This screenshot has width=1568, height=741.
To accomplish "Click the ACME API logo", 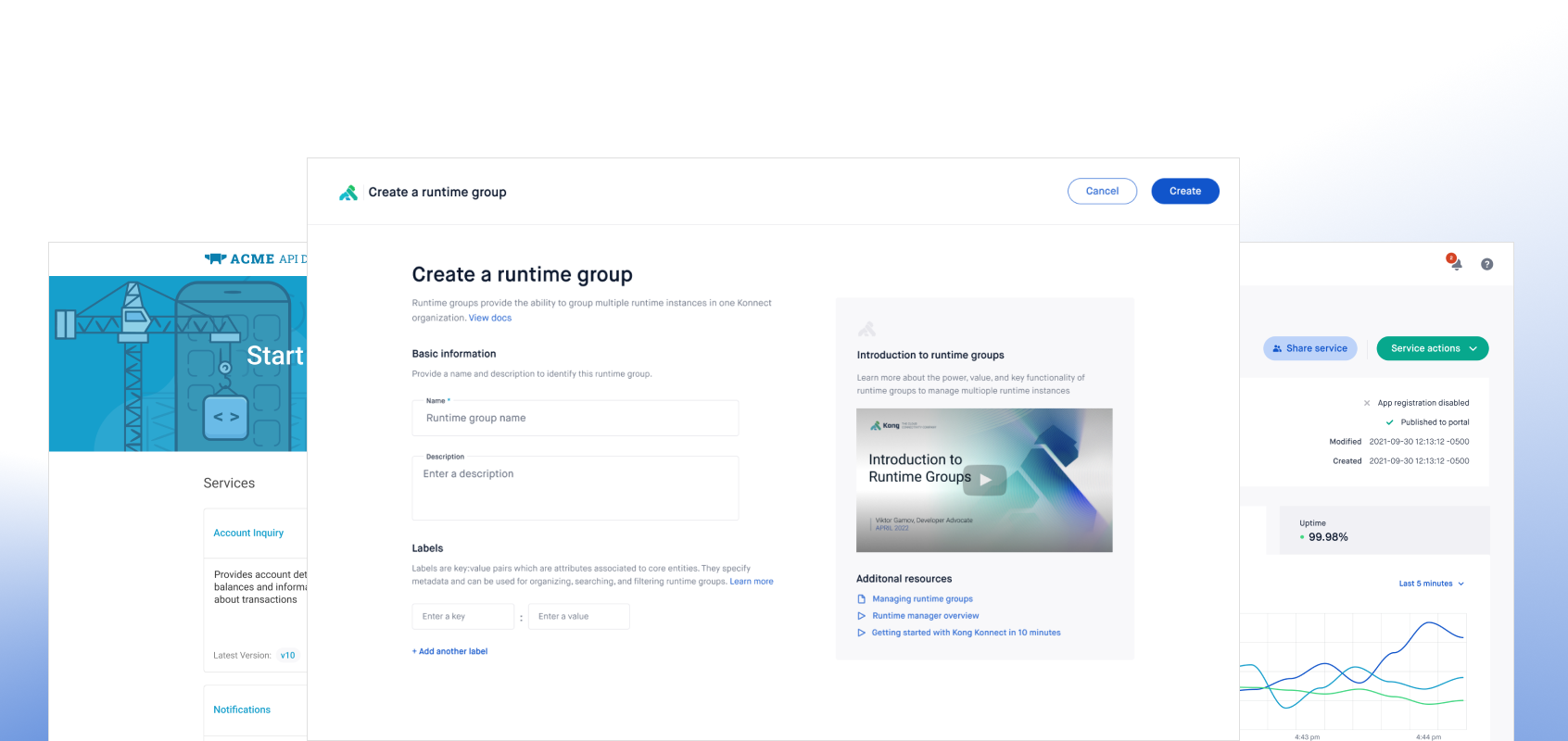I will (253, 259).
